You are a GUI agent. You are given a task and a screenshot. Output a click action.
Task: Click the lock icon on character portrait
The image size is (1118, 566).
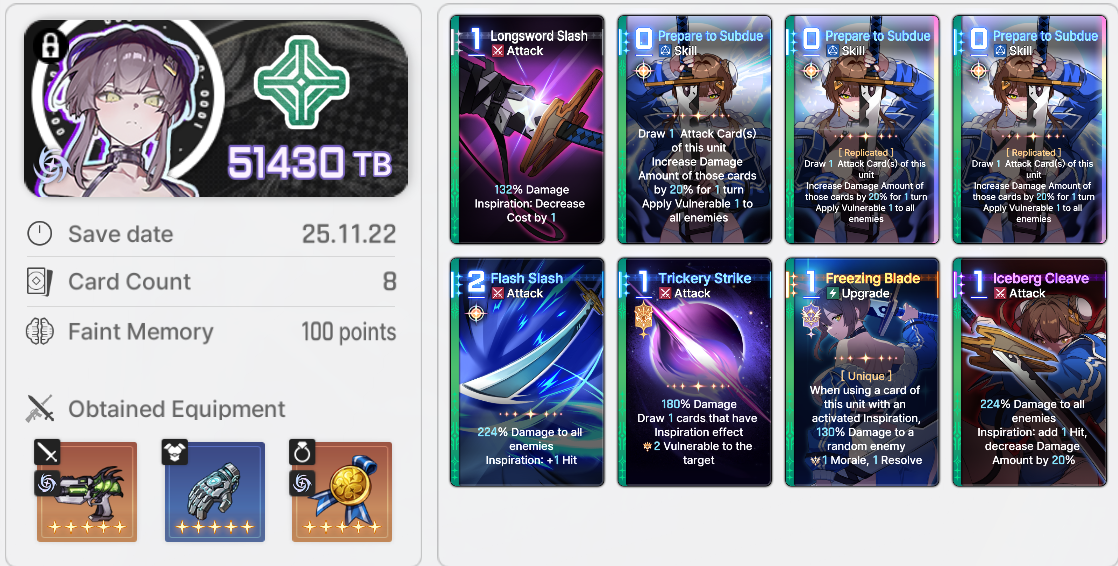50,46
